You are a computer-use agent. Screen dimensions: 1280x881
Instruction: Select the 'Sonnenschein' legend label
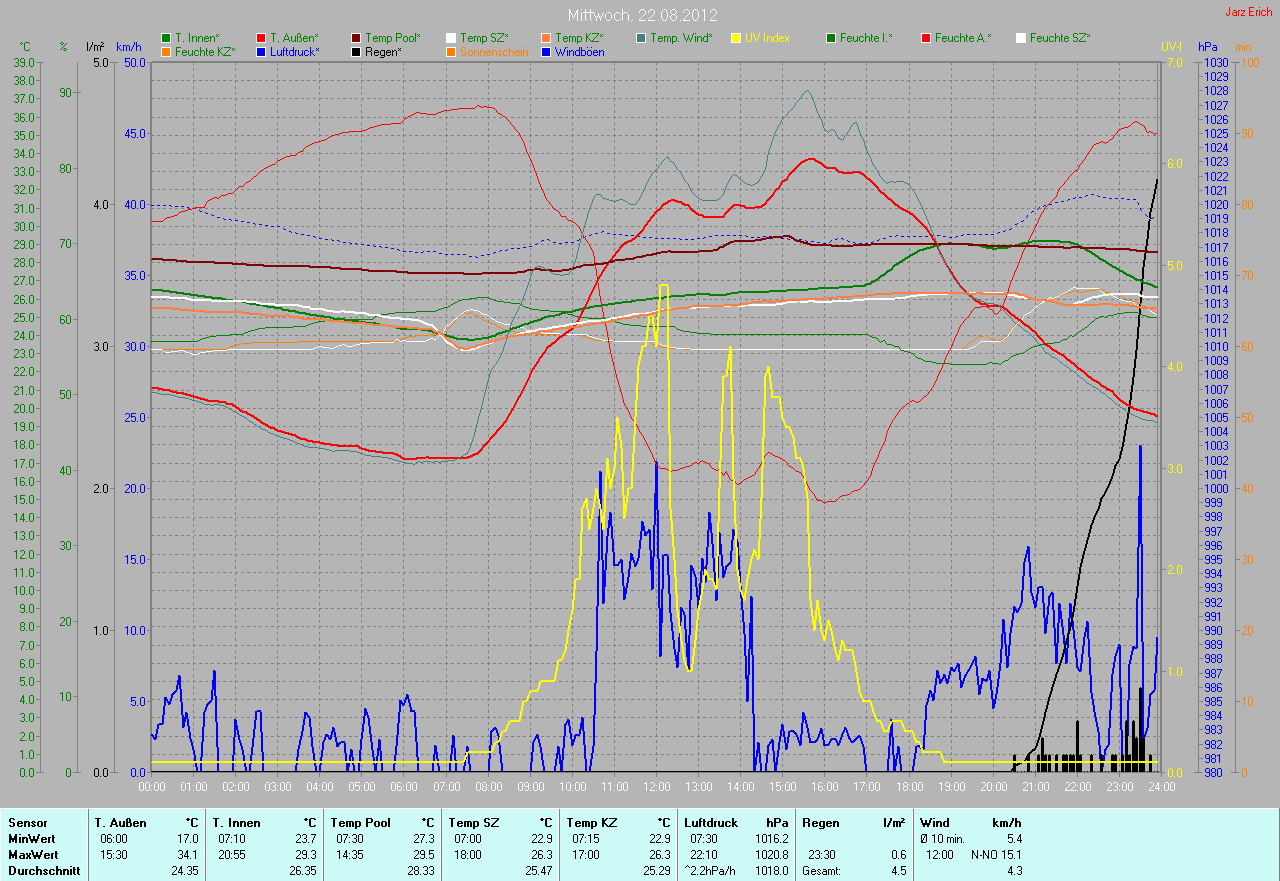[x=494, y=51]
